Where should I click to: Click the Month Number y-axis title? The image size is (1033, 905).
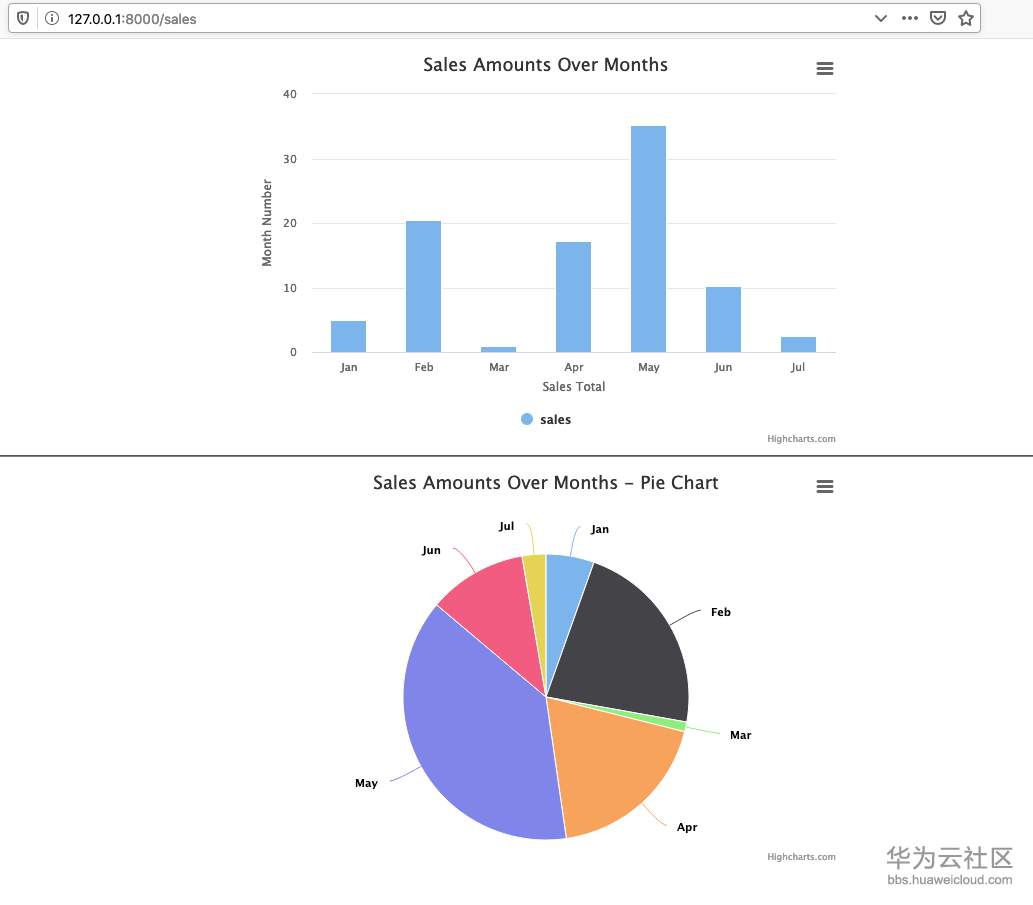[267, 223]
